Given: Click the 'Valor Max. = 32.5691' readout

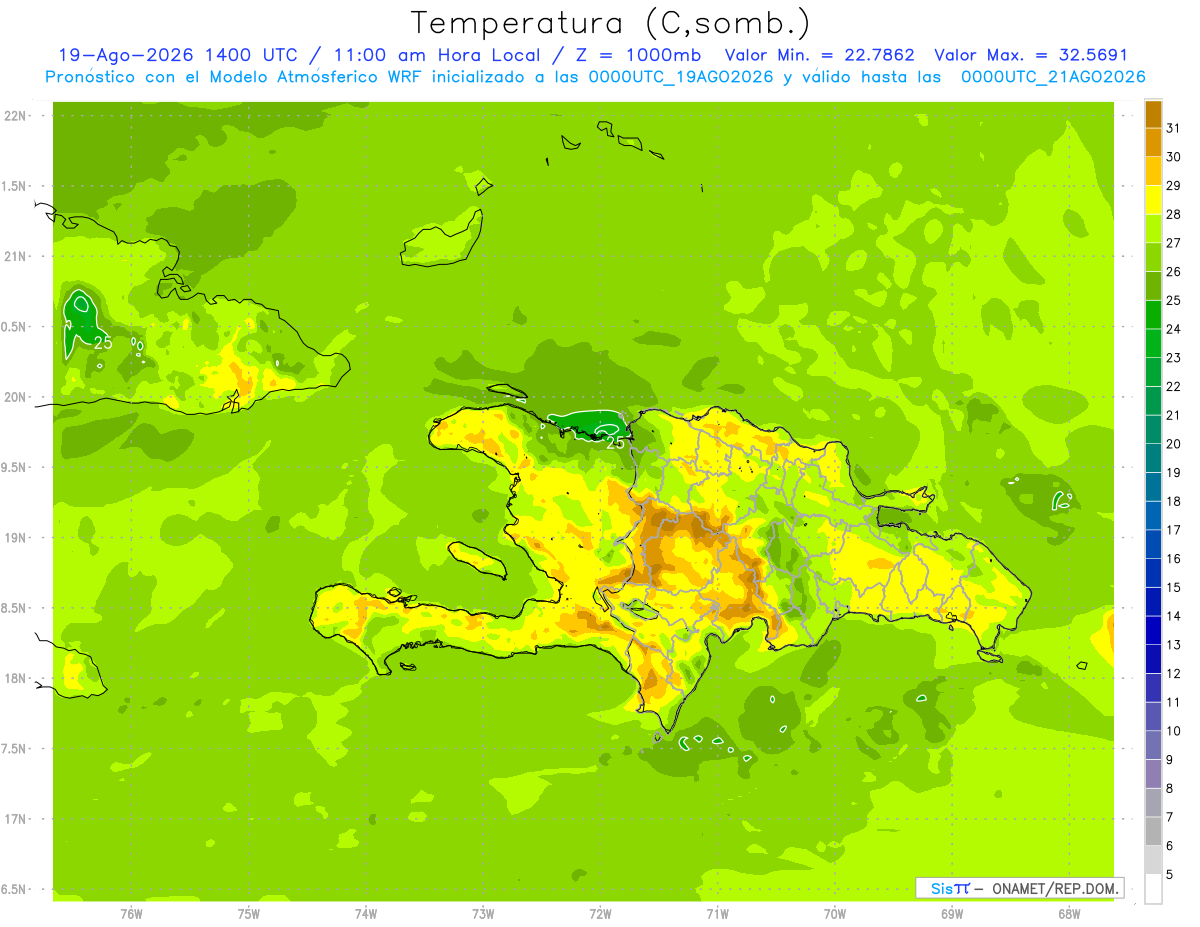Looking at the screenshot, I should click(1031, 55).
